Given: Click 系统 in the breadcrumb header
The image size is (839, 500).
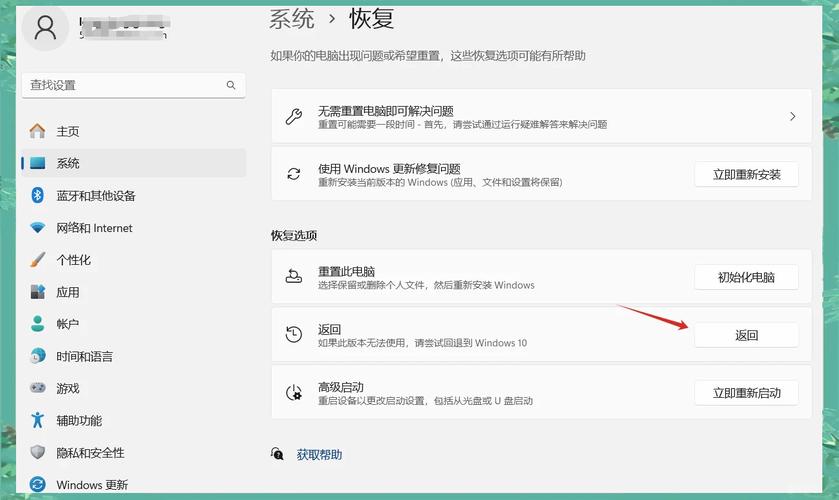Looking at the screenshot, I should pos(292,19).
